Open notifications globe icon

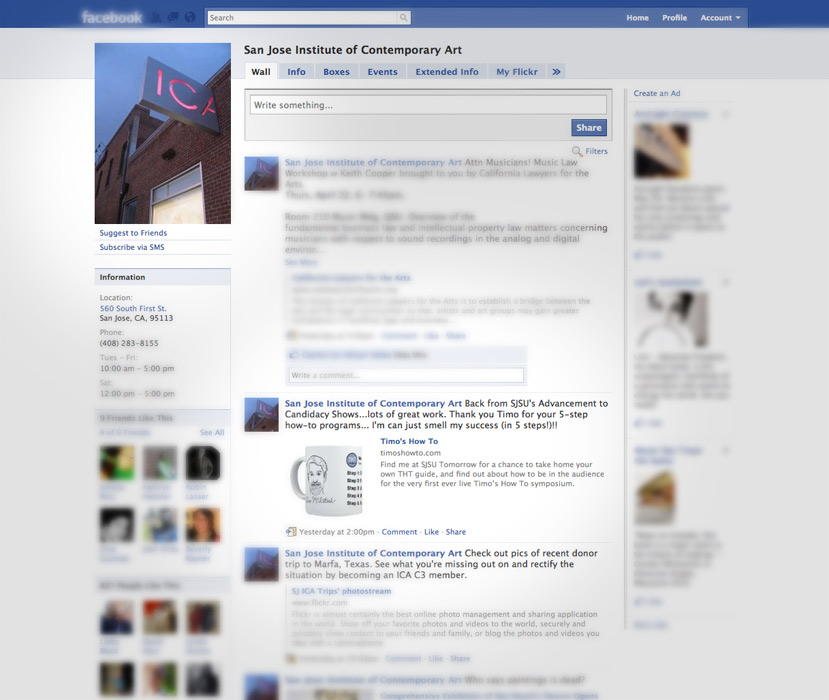coord(190,18)
